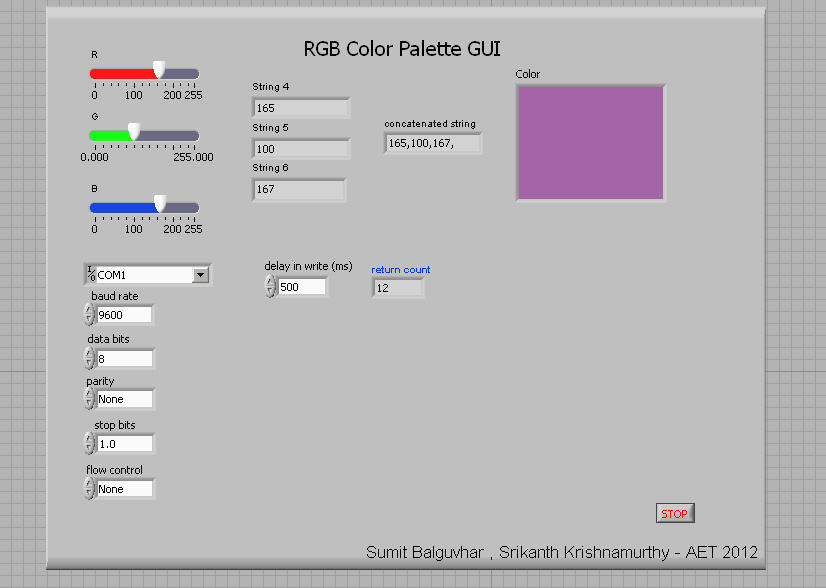826x588 pixels.
Task: Click the 'String 5' label
Action: click(x=270, y=128)
